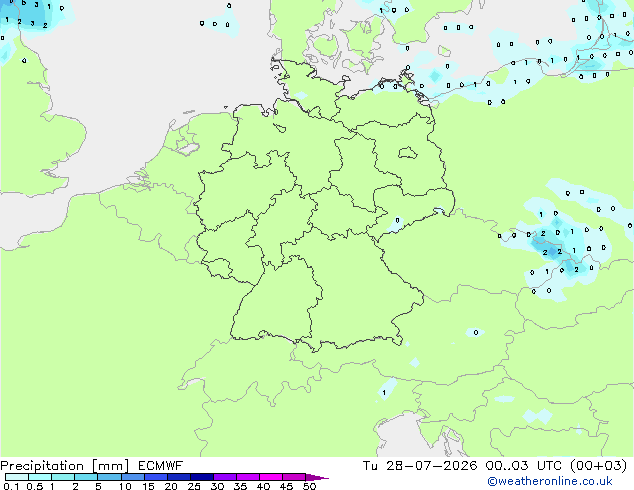This screenshot has height=490, width=634.
Task: Click the '10' legend scale value
Action: click(125, 486)
